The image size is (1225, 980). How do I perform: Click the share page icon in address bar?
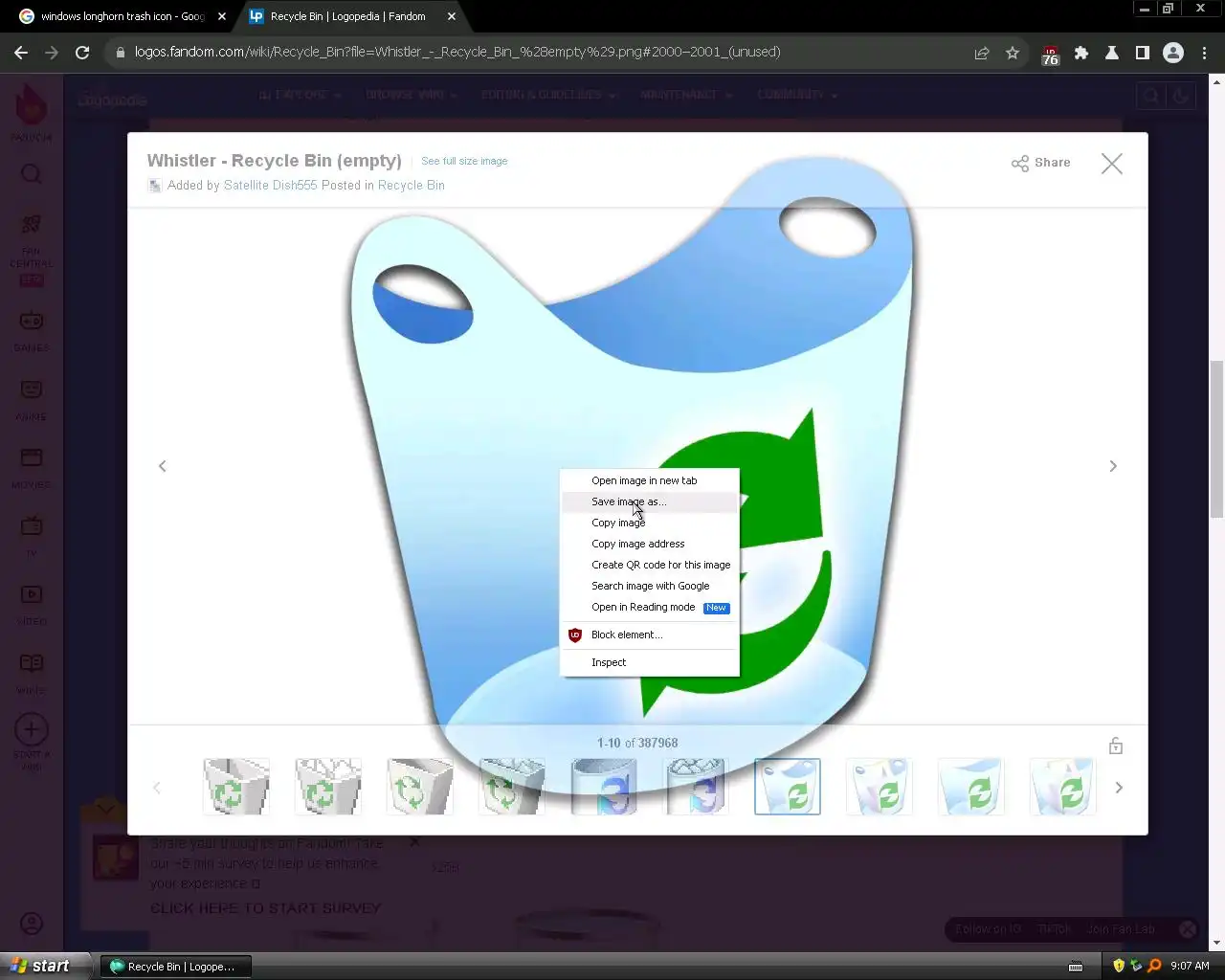point(982,54)
